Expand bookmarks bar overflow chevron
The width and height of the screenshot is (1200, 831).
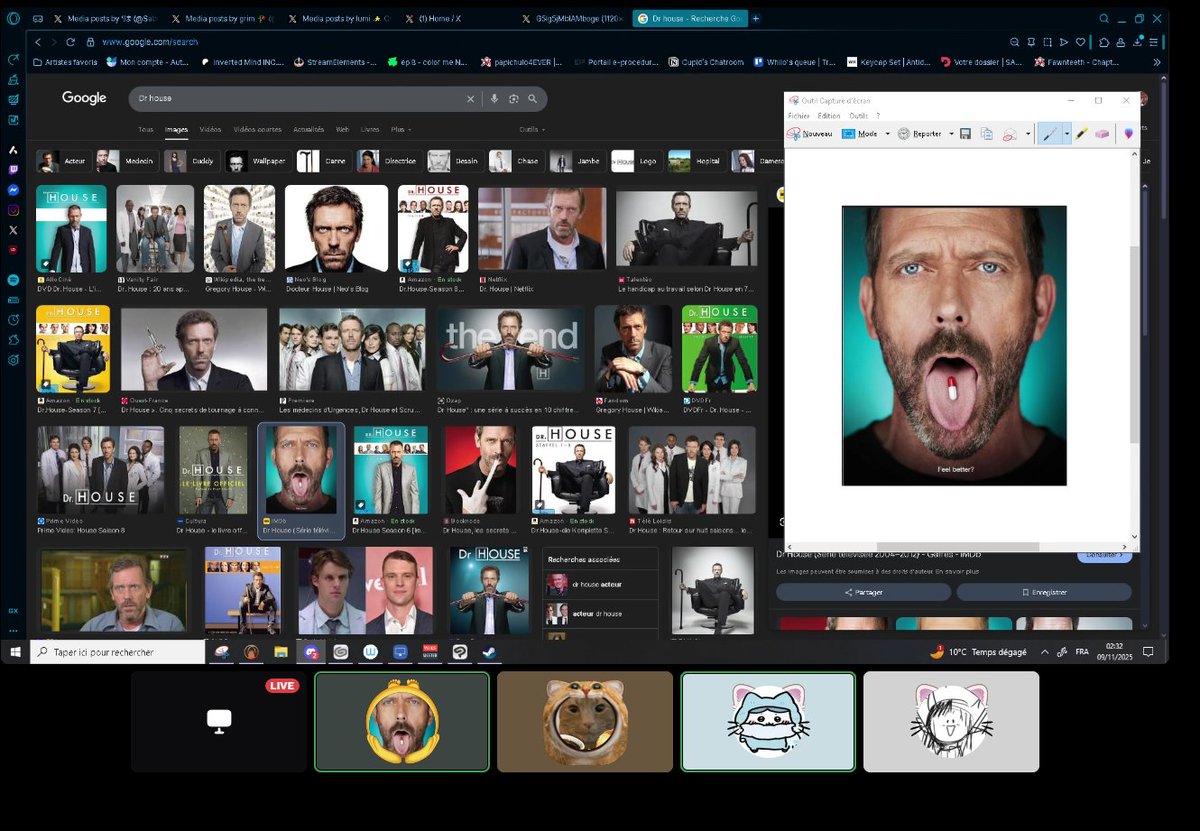[x=1157, y=62]
